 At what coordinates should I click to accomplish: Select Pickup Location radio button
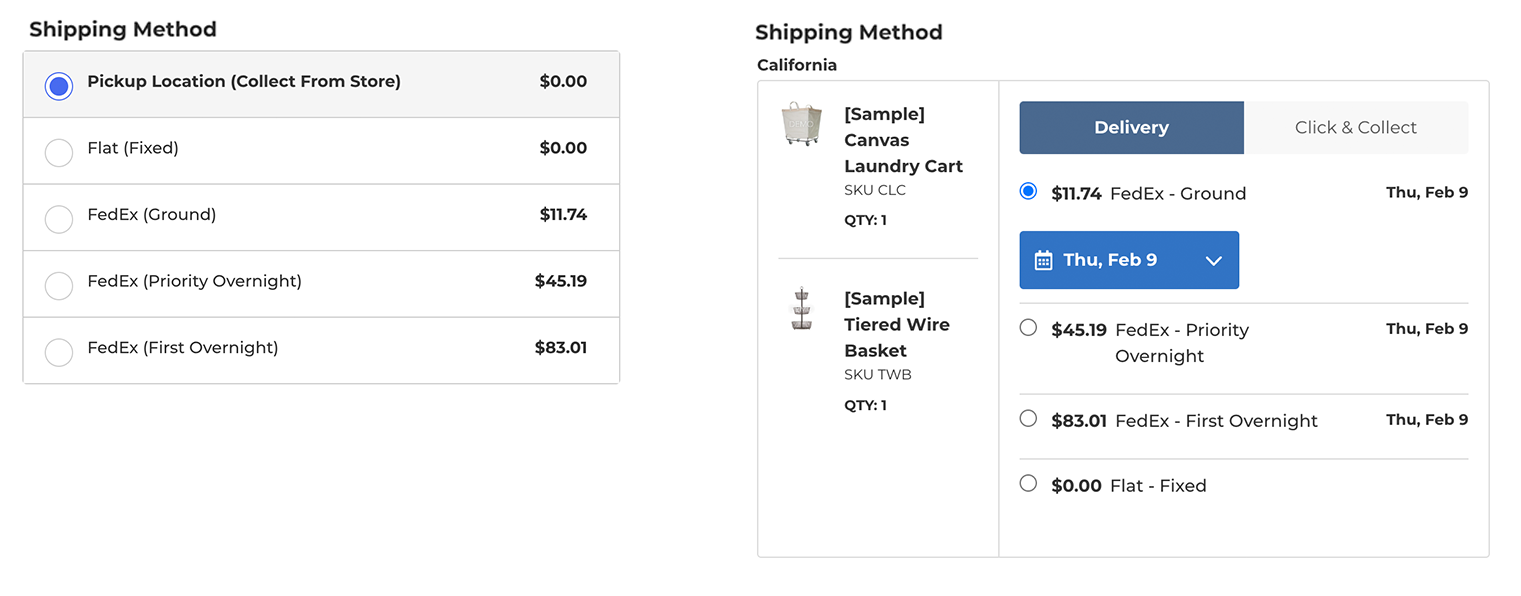point(59,86)
